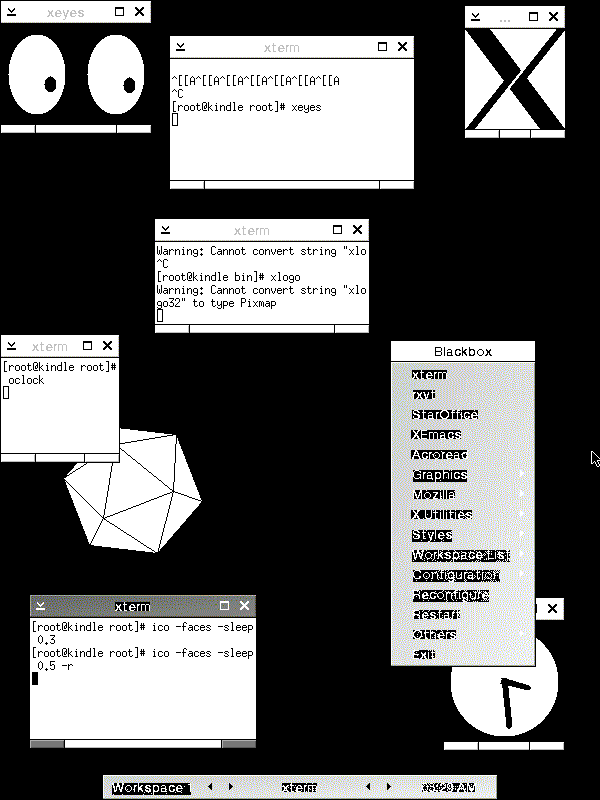Maximize the focused xterm with ico commands
The height and width of the screenshot is (800, 600).
(224, 606)
